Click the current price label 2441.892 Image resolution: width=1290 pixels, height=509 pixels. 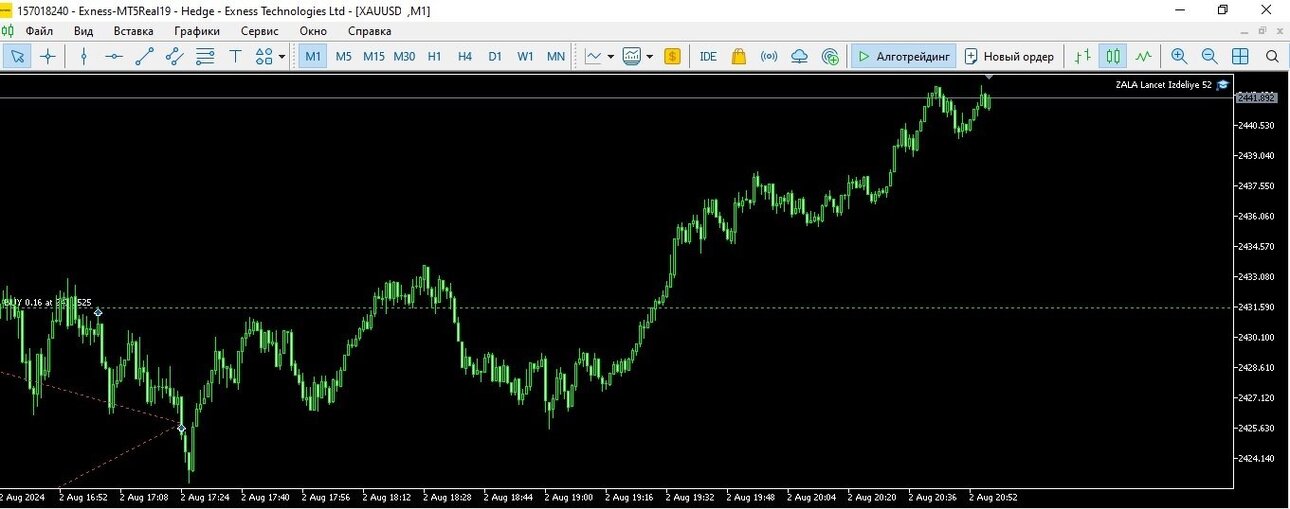point(1258,97)
